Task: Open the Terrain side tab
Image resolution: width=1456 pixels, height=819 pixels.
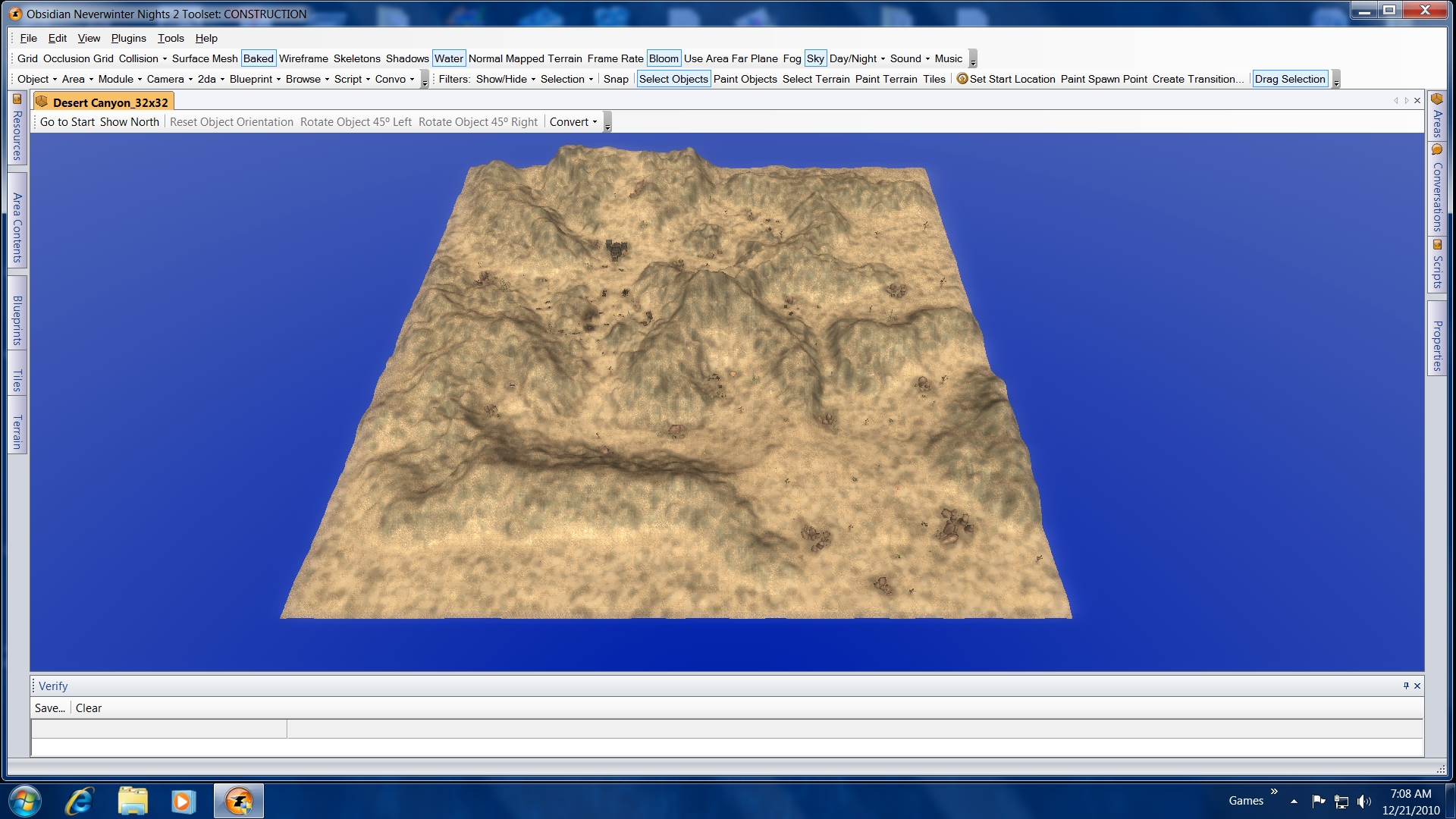Action: [17, 431]
